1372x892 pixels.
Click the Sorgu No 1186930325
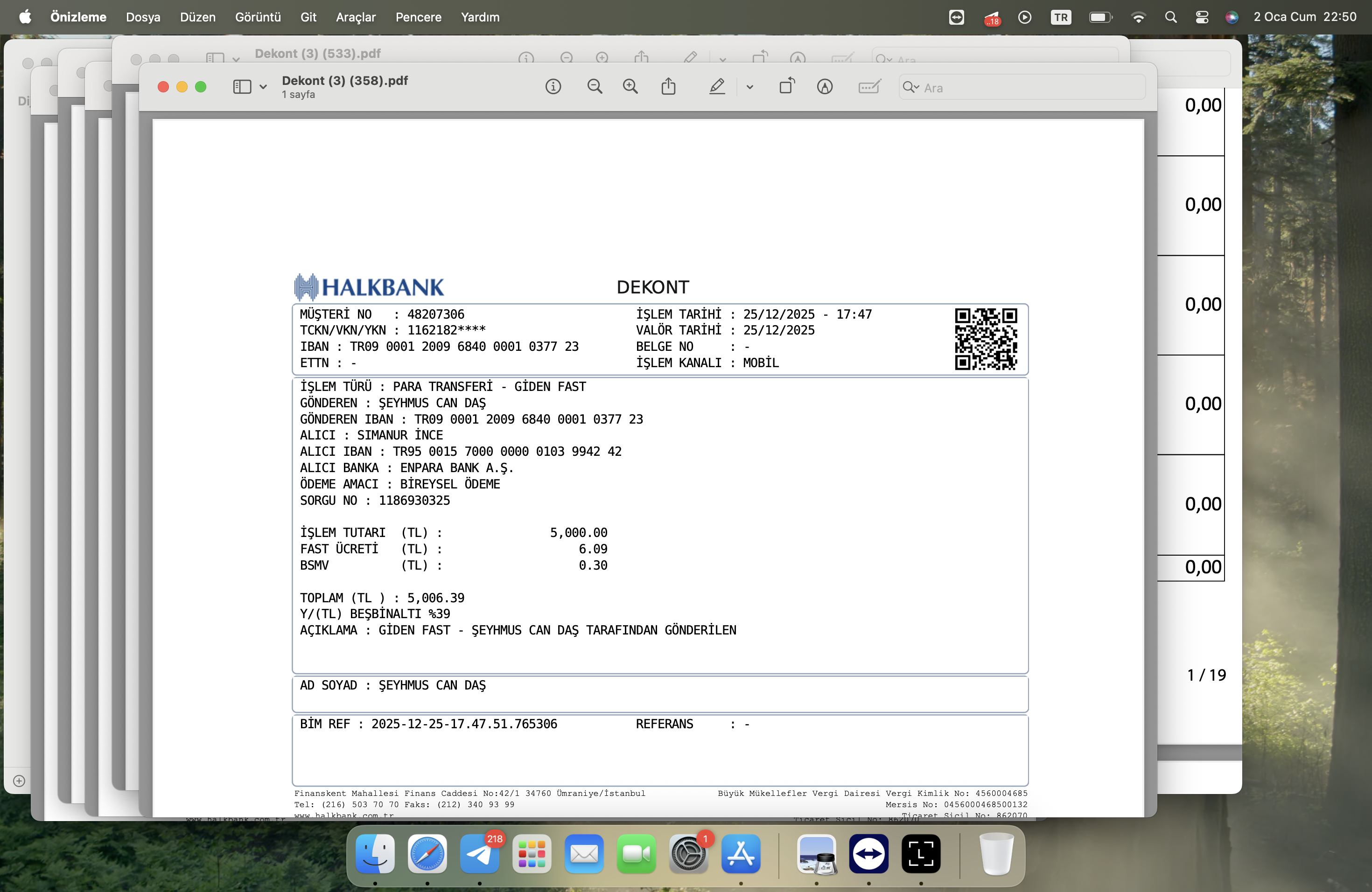point(414,500)
